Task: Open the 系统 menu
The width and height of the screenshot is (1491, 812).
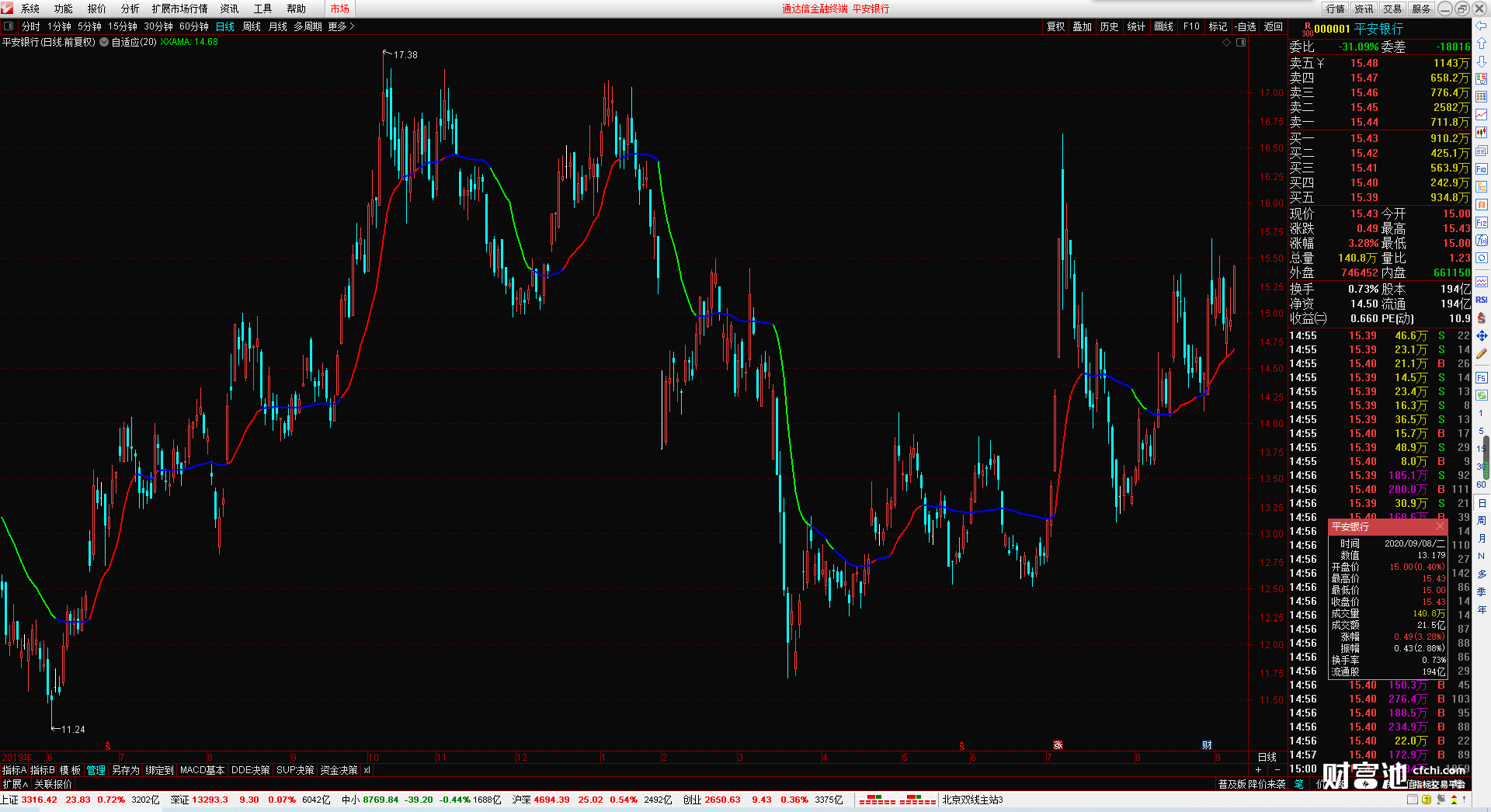Action: click(30, 9)
